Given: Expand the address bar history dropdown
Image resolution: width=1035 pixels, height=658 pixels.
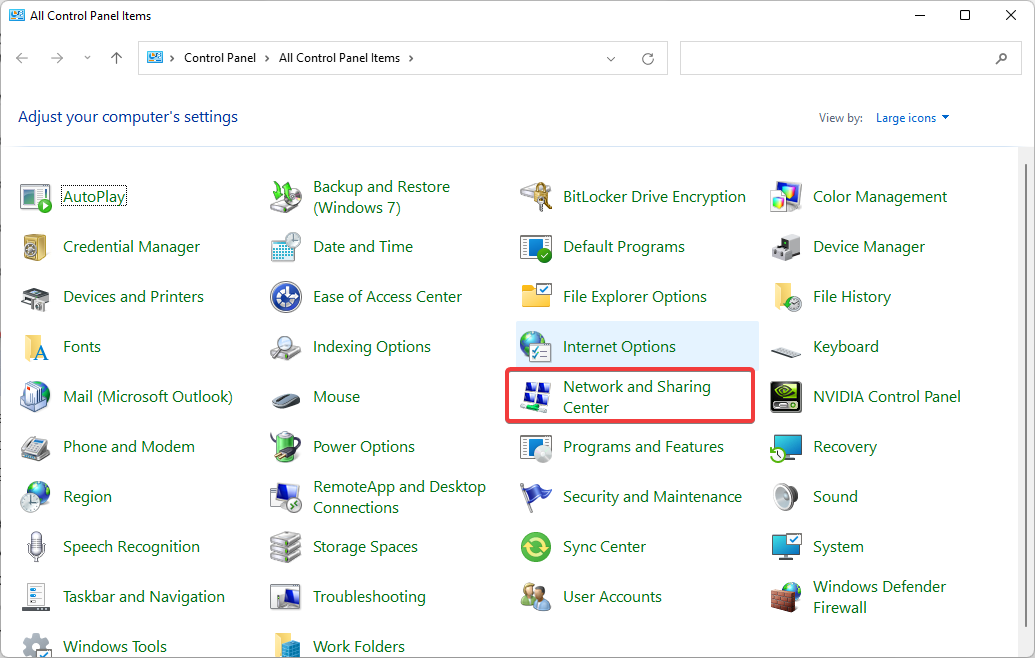Looking at the screenshot, I should click(x=611, y=59).
